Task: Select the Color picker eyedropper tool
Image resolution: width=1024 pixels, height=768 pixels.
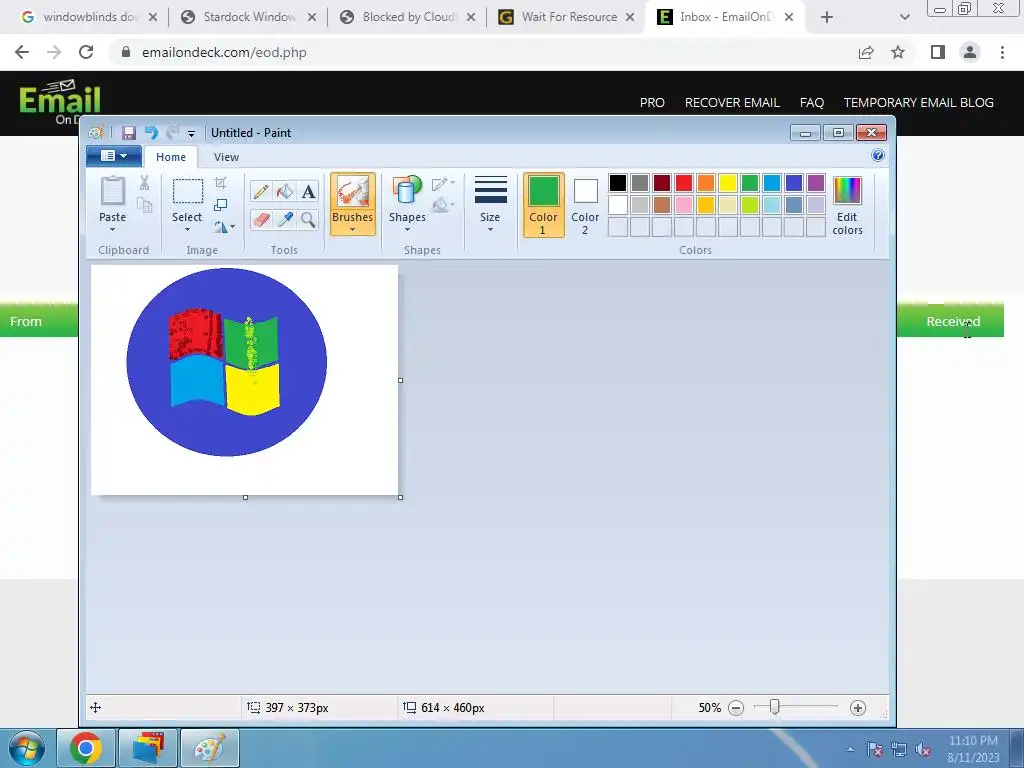Action: 285,219
